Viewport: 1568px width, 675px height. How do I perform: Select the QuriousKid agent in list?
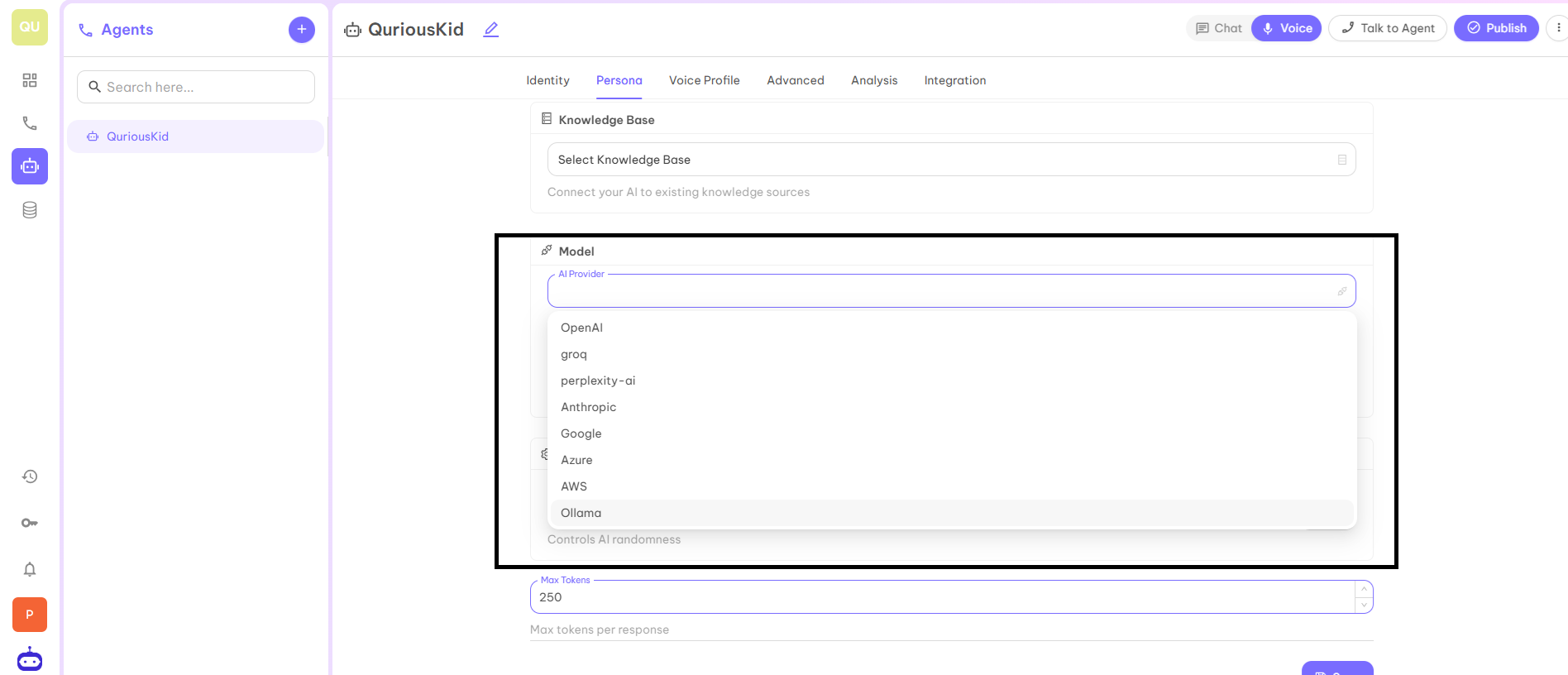pyautogui.click(x=195, y=136)
